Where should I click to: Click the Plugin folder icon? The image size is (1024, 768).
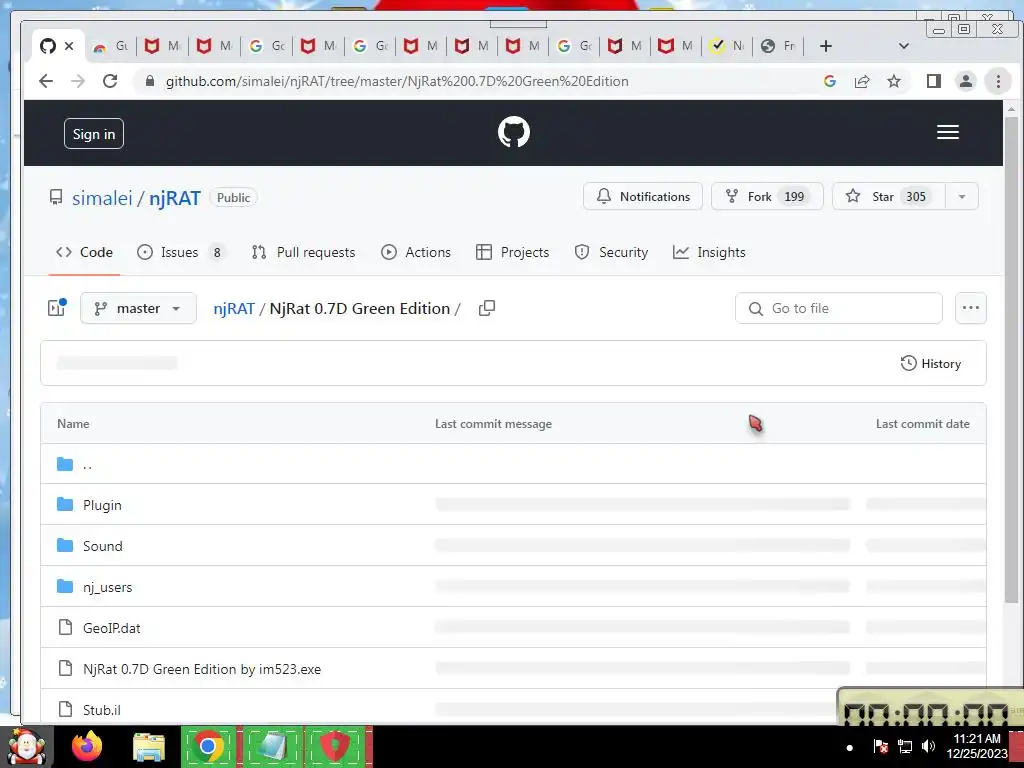tap(65, 504)
